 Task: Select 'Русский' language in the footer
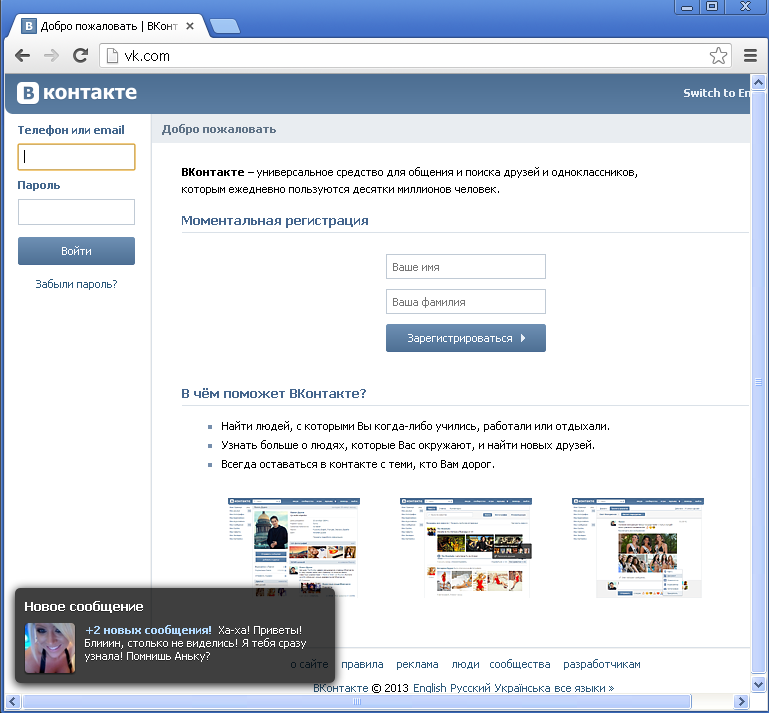coord(471,688)
